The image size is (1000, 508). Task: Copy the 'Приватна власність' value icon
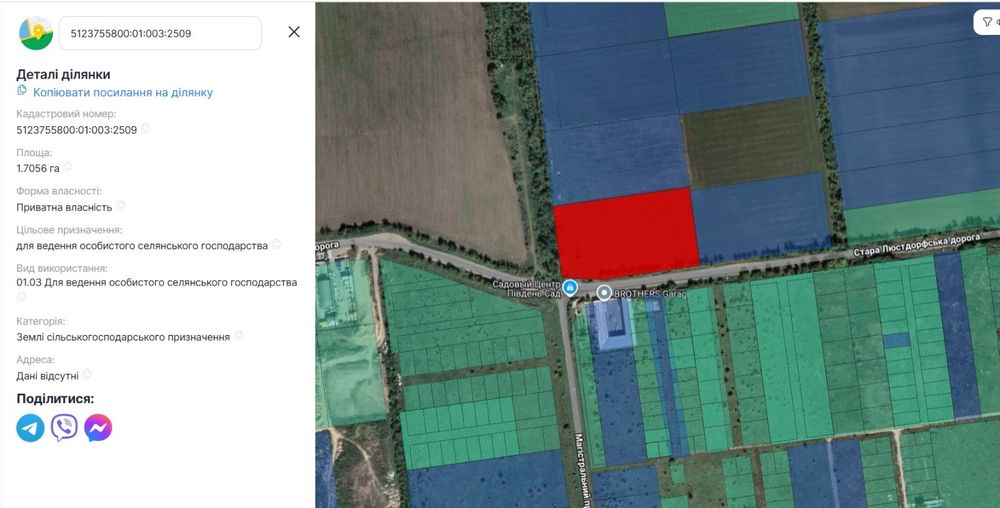pos(121,205)
